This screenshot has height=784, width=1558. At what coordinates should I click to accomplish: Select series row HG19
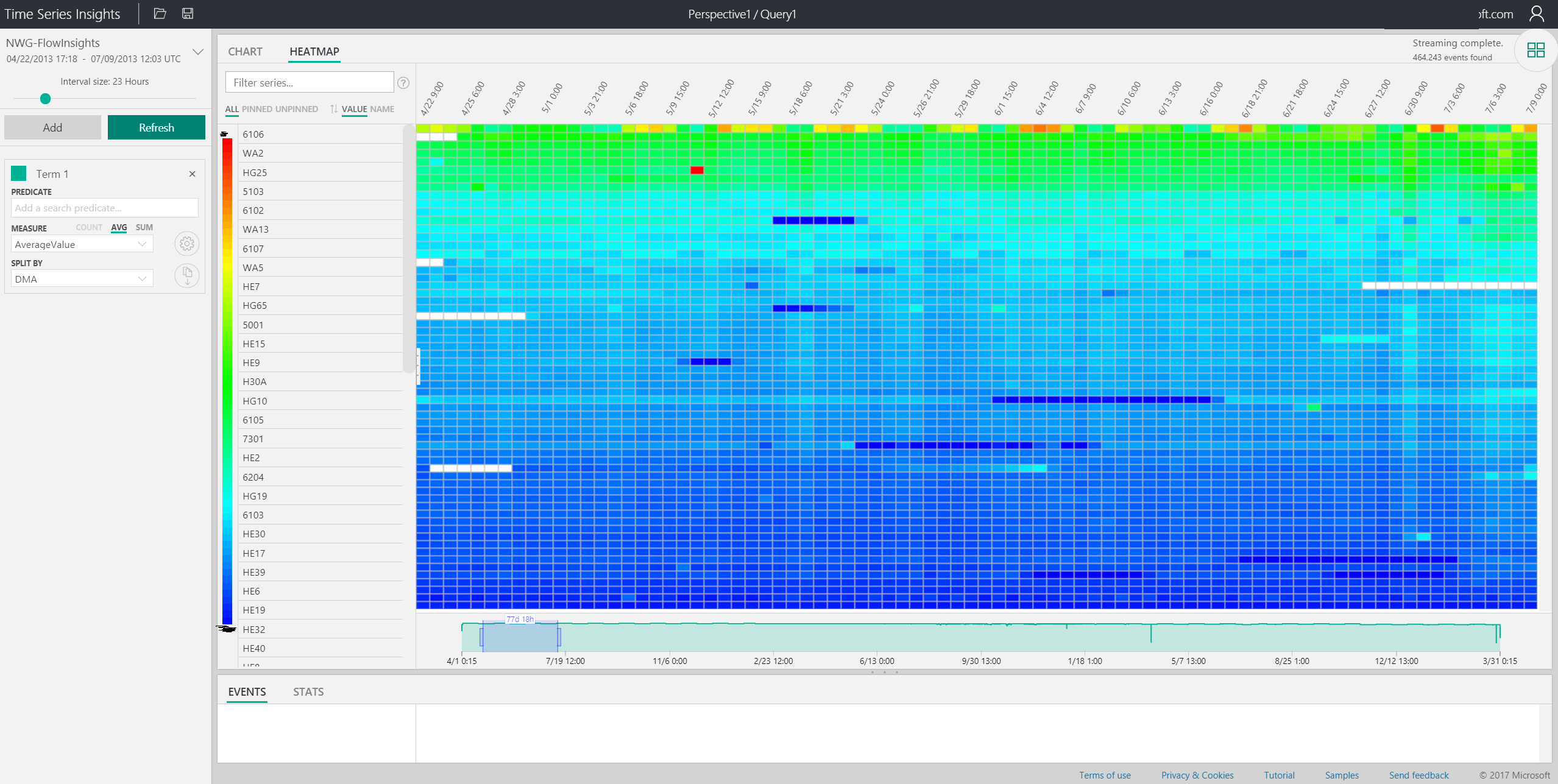320,496
